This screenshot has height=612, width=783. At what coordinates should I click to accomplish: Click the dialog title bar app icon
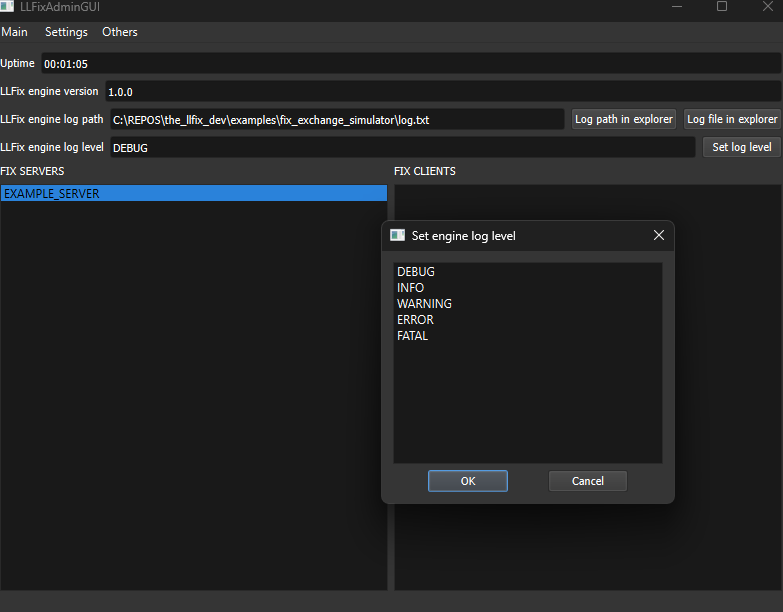coord(398,235)
